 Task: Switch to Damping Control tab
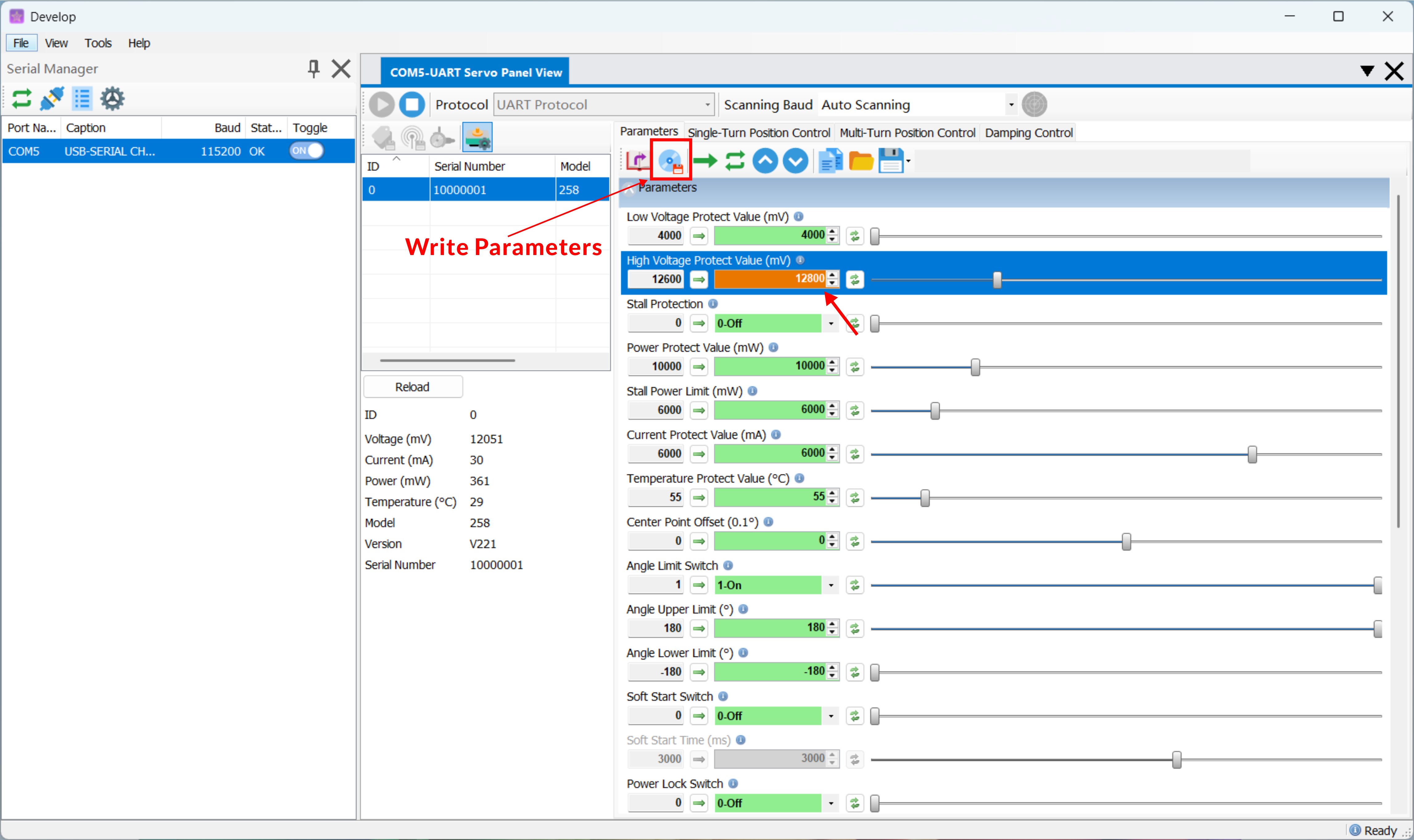[x=1028, y=133]
